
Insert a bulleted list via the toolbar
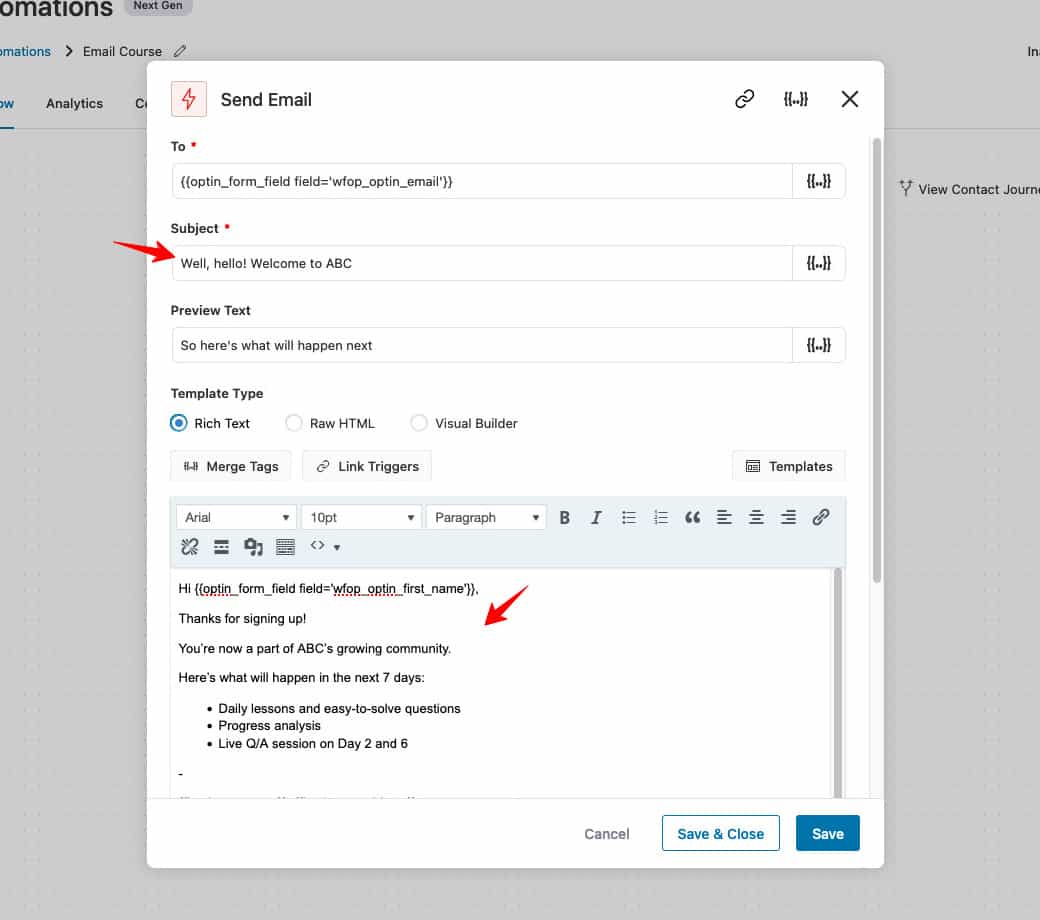click(628, 517)
